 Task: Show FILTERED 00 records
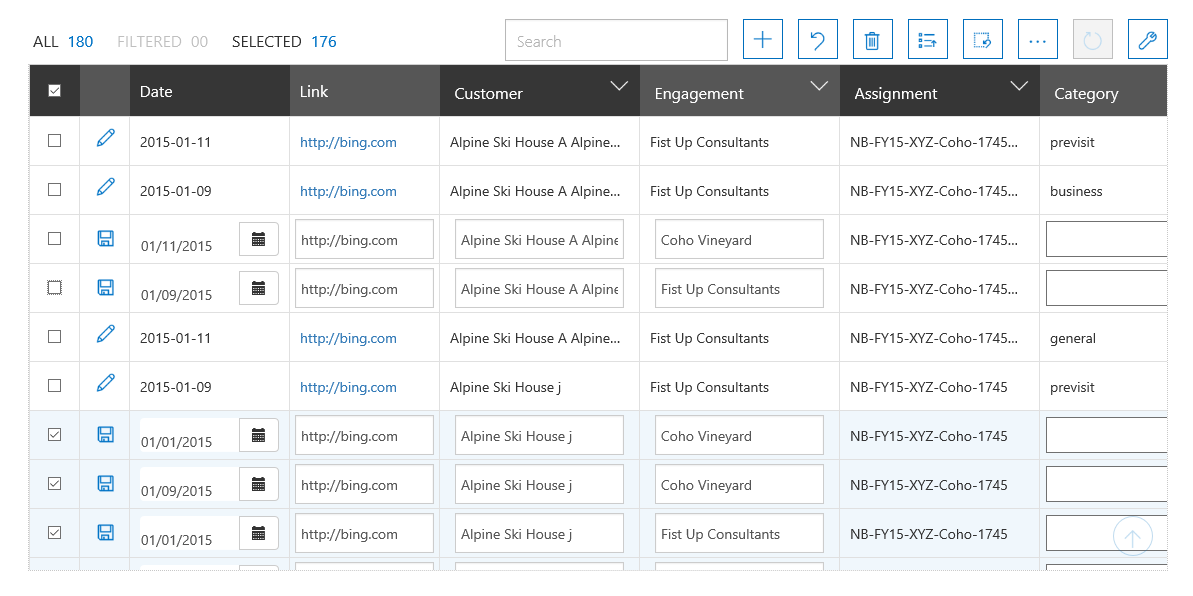pyautogui.click(x=162, y=41)
